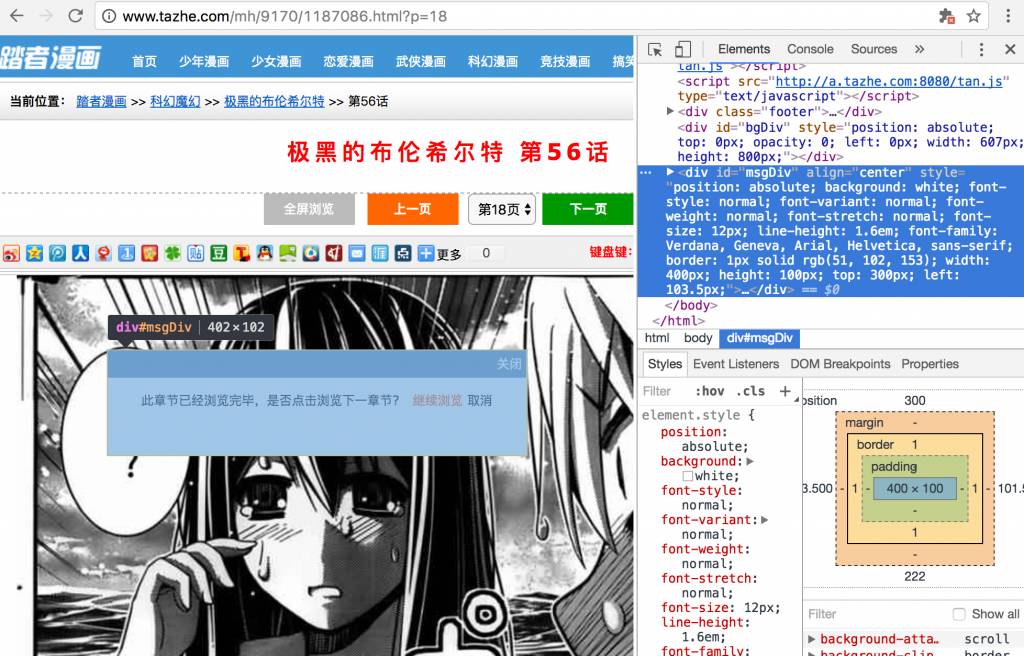Open the 少女漫画 navigation item

coord(276,61)
